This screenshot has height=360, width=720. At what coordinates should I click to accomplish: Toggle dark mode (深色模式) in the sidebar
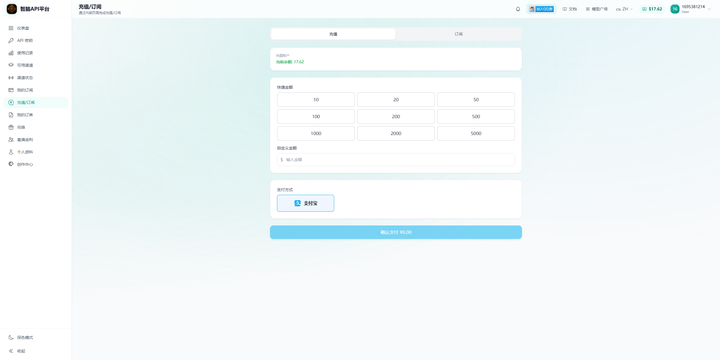tap(36, 338)
